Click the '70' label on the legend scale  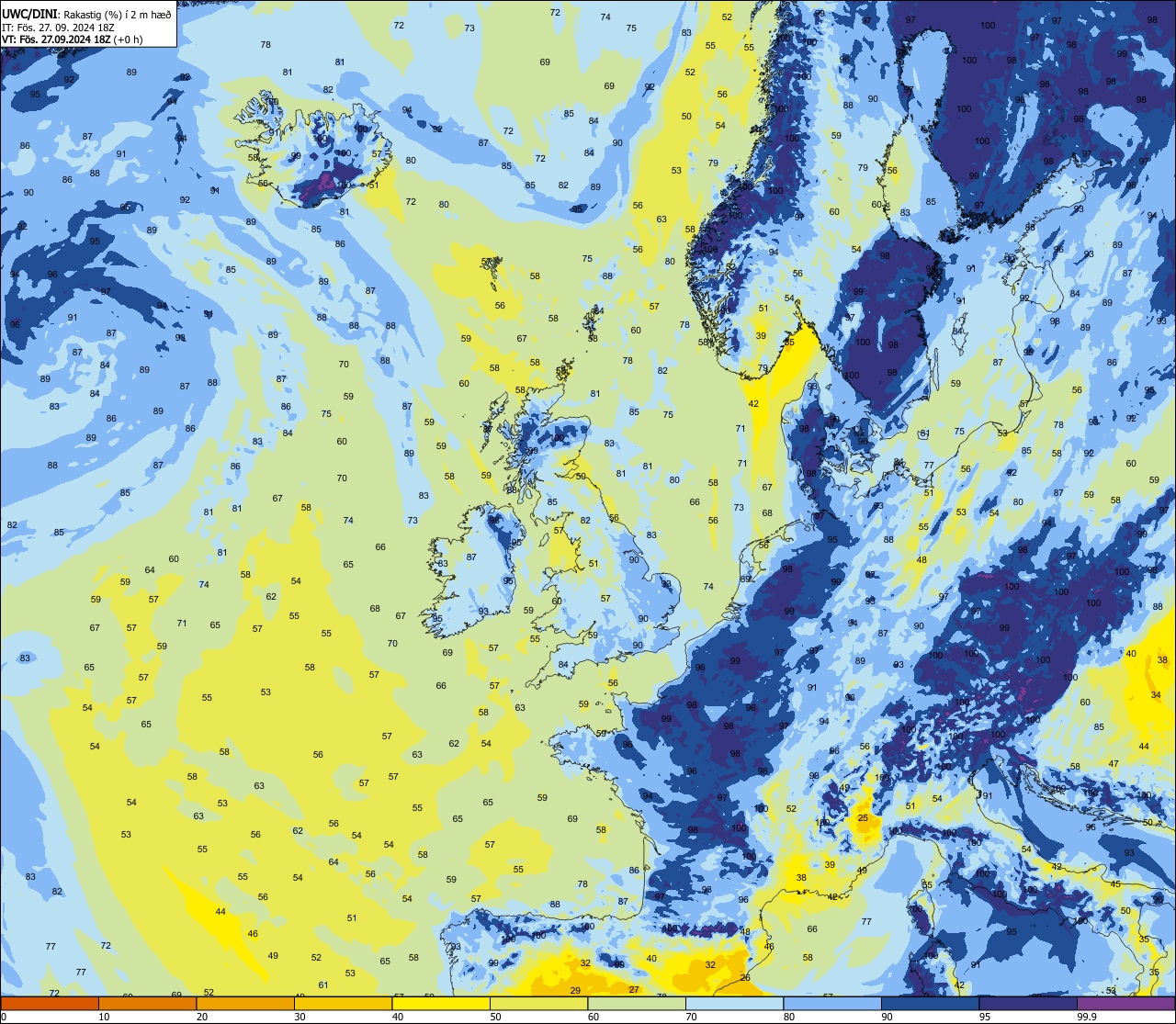[x=692, y=1017]
